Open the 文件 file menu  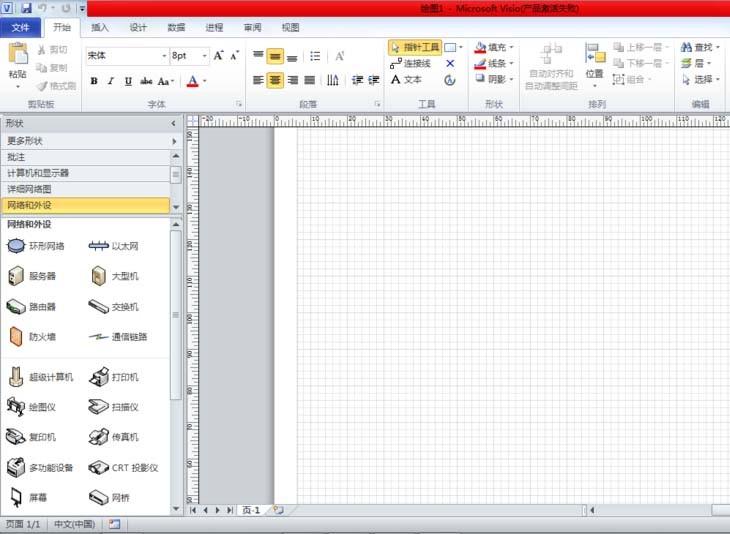click(x=20, y=27)
